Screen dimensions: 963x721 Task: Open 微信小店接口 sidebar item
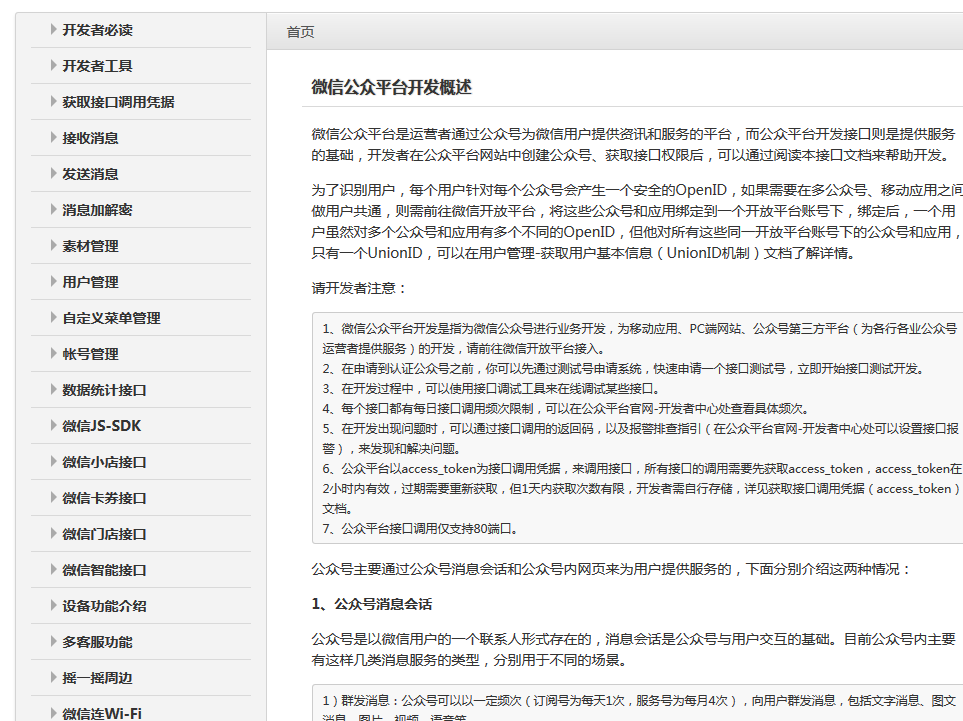tap(104, 462)
